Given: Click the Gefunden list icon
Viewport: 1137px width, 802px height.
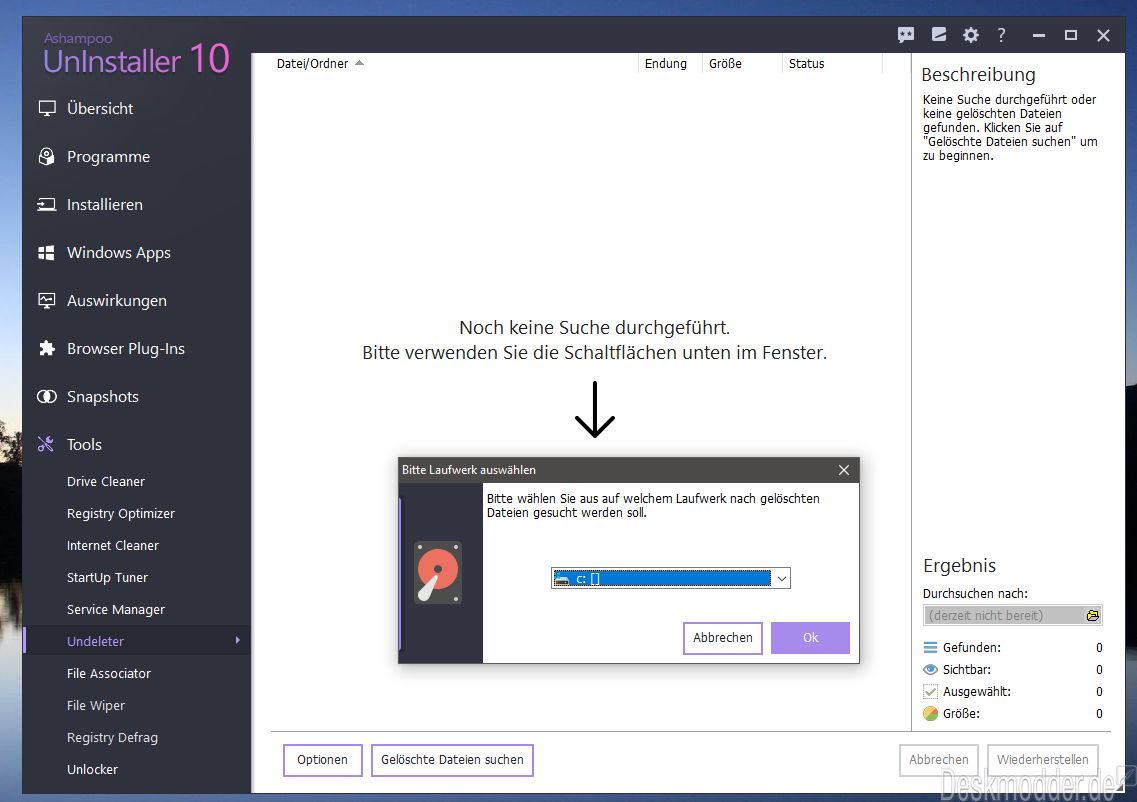Looking at the screenshot, I should [x=930, y=647].
